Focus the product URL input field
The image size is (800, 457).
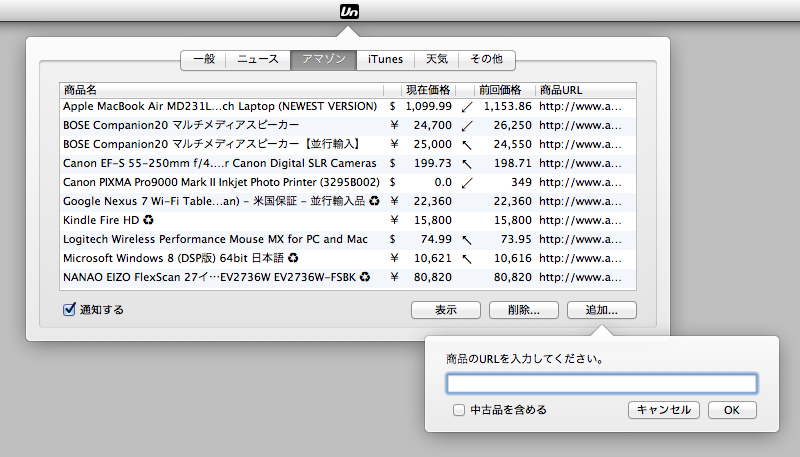[601, 383]
